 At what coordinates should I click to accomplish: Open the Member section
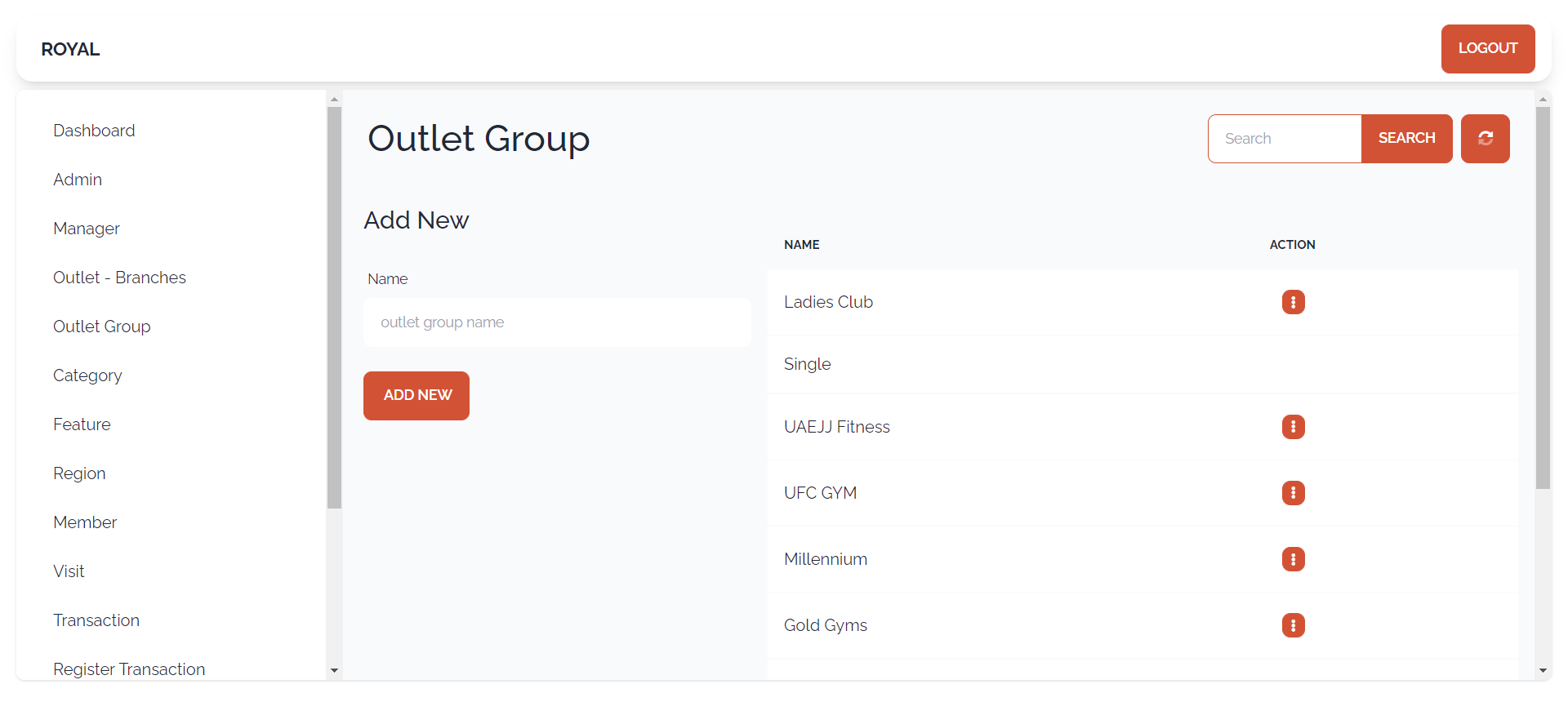(x=85, y=522)
